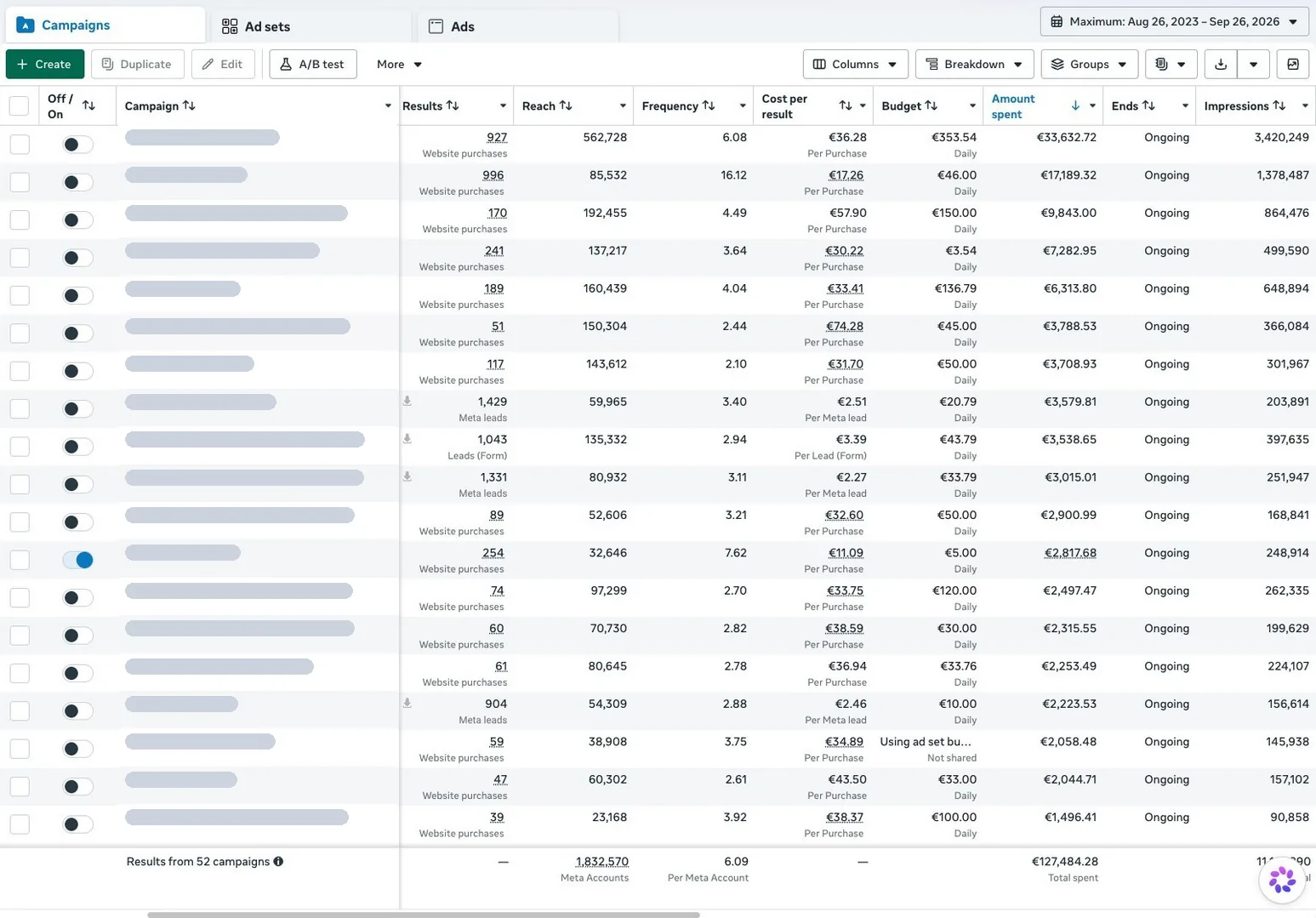Open the €2,817.68 amount spent link
The height and width of the screenshot is (918, 1316).
(x=1070, y=552)
